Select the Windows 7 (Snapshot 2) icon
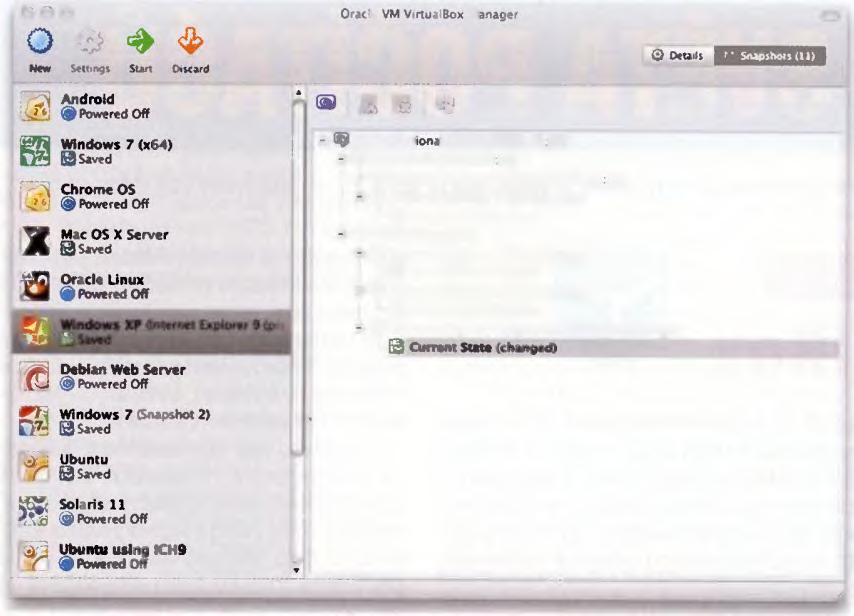 pyautogui.click(x=34, y=421)
